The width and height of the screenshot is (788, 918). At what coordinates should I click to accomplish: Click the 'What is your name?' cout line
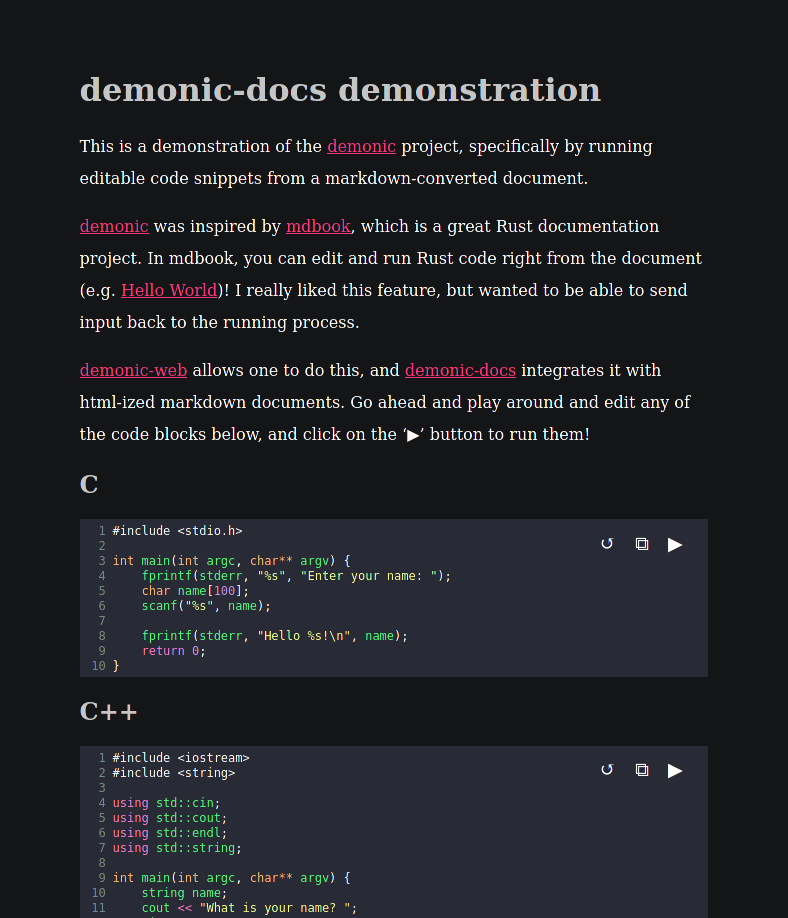point(249,908)
